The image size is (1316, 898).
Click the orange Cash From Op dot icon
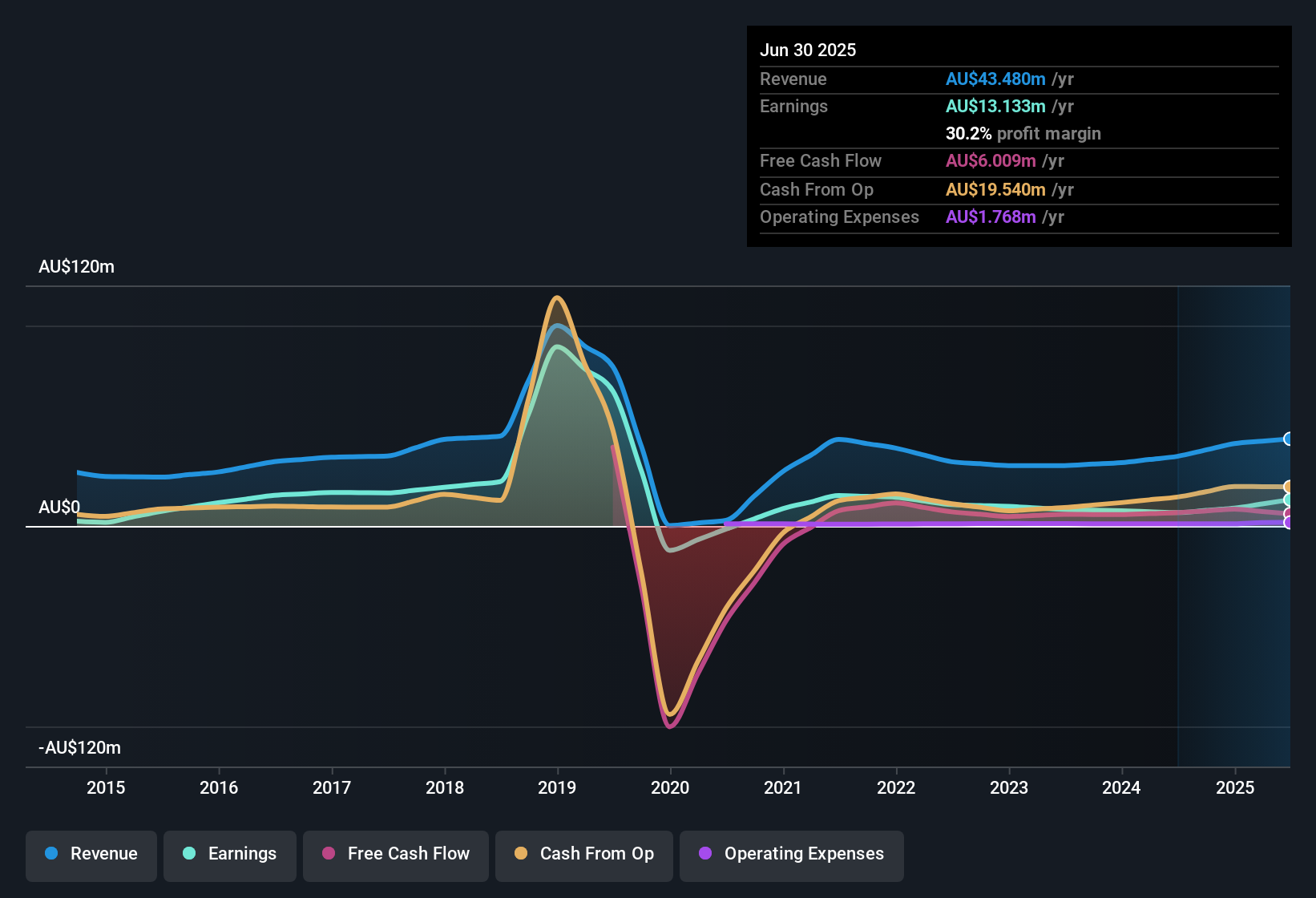pos(521,854)
